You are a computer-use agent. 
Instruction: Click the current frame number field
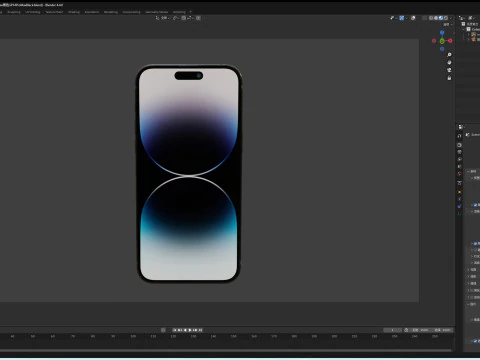(392, 330)
